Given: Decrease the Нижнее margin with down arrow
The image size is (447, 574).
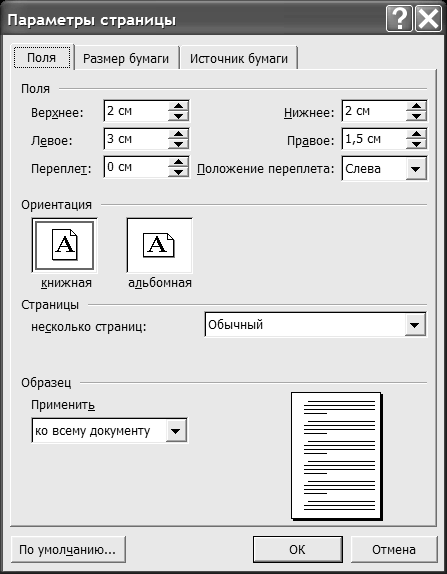Looking at the screenshot, I should pyautogui.click(x=416, y=116).
